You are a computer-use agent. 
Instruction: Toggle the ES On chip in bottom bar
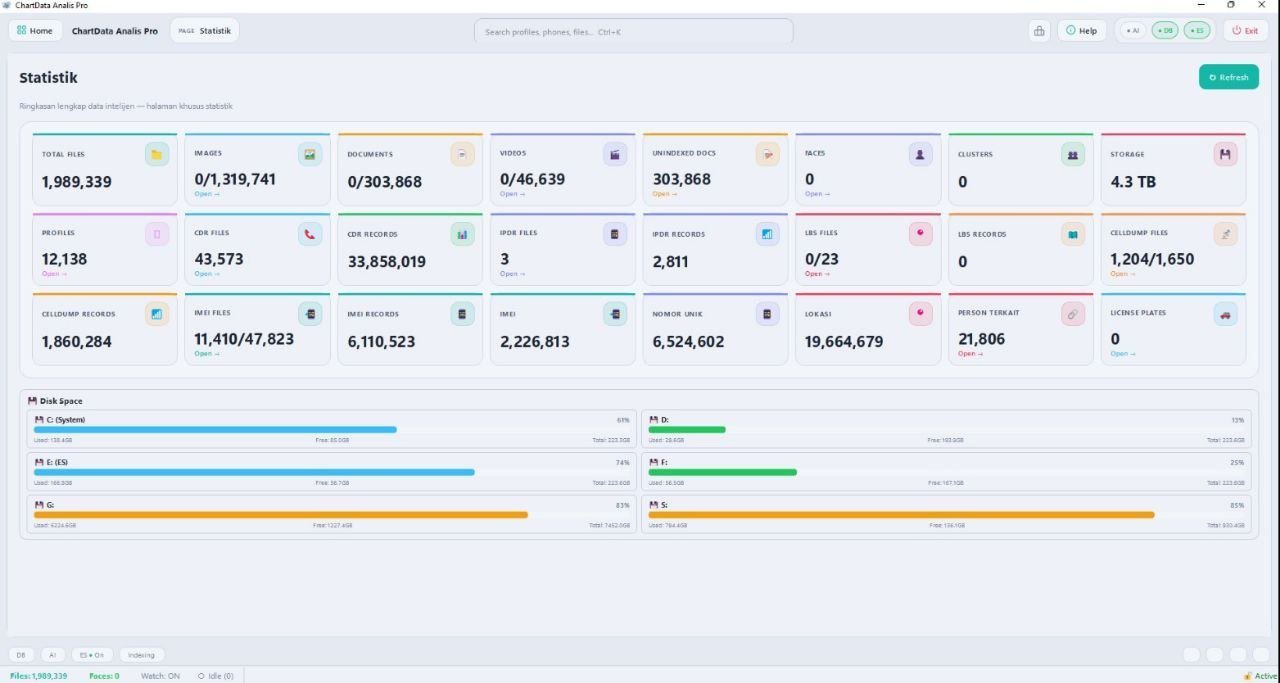point(92,655)
